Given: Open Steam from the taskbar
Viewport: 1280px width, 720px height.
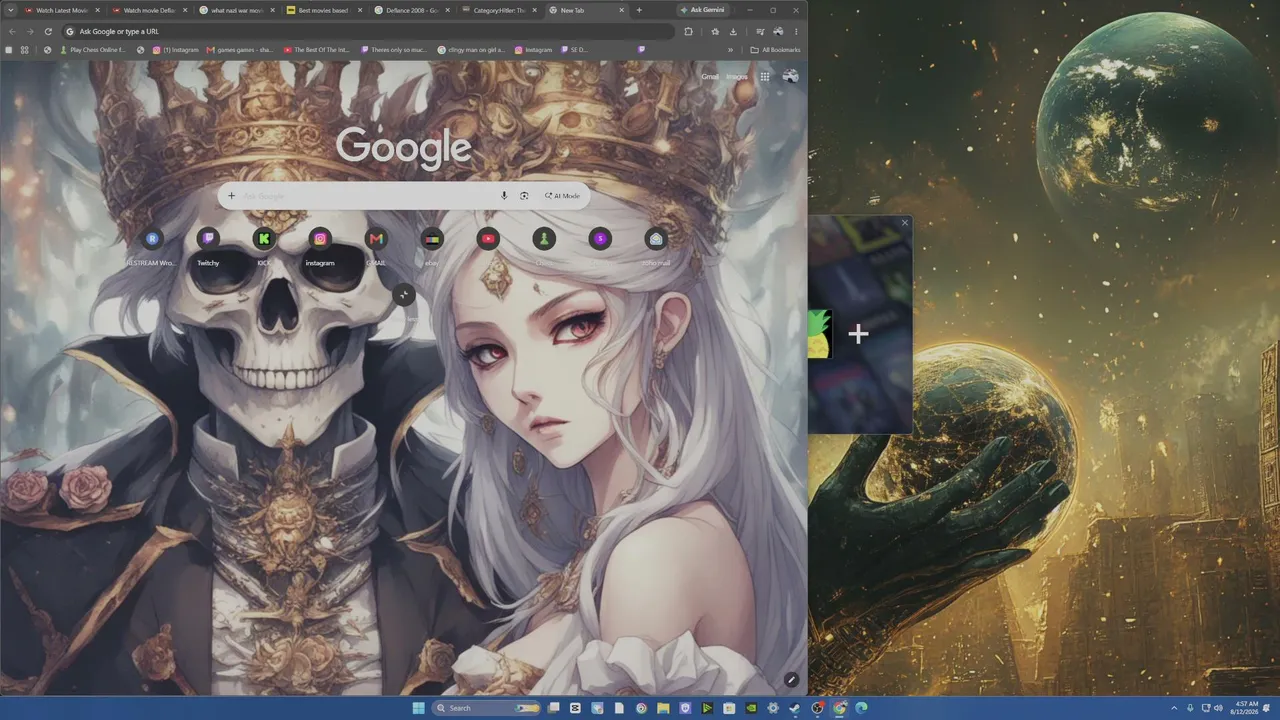Looking at the screenshot, I should 795,708.
